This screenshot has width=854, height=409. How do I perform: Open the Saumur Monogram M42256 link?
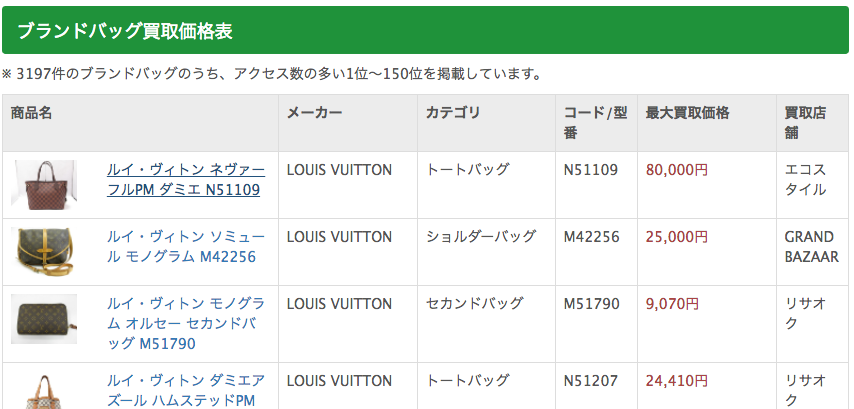tap(185, 247)
